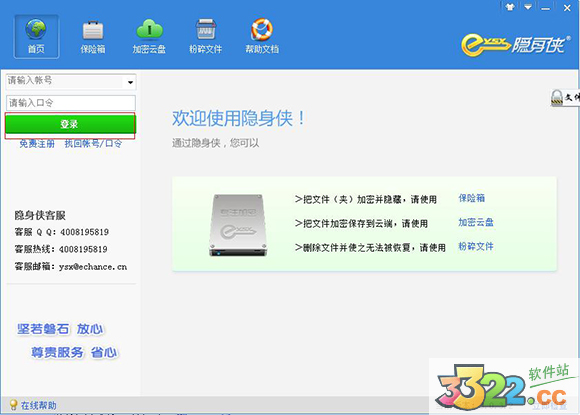Click the lightbulb icon beside 在线帮助
Image resolution: width=580 pixels, height=415 pixels.
[13, 405]
